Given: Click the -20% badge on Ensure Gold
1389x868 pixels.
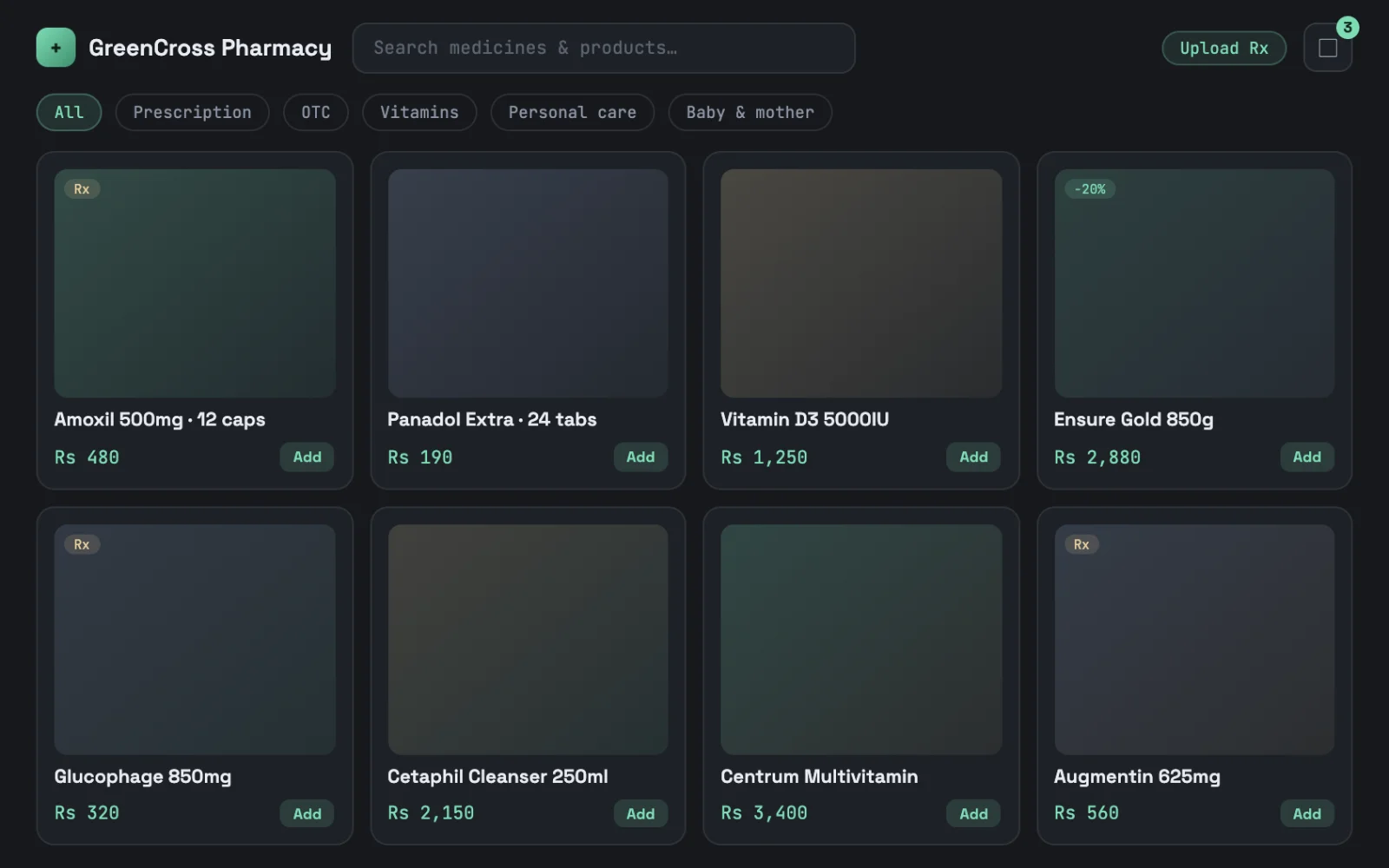Looking at the screenshot, I should click(x=1089, y=189).
